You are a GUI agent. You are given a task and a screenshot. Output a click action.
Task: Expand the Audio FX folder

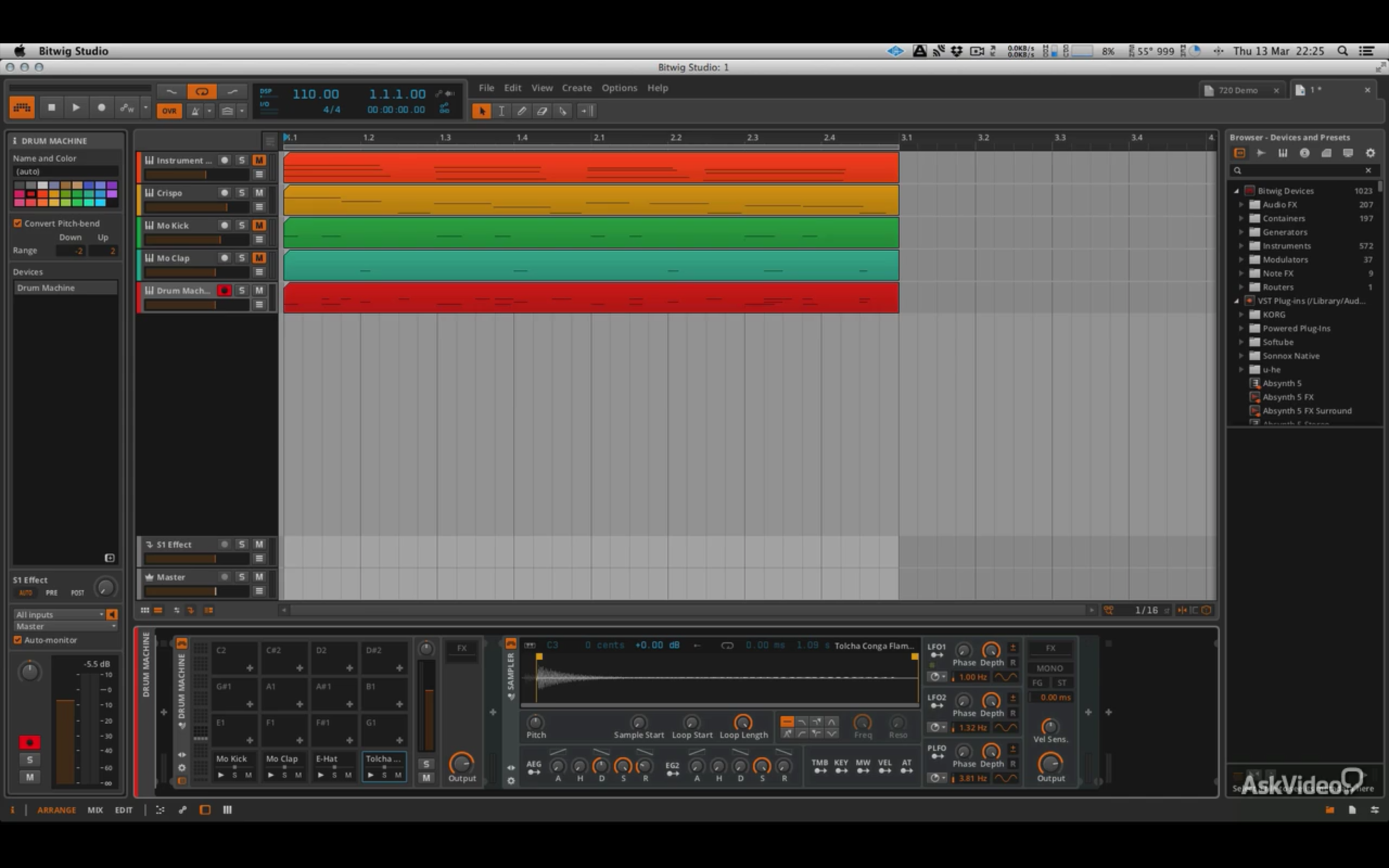tap(1241, 205)
